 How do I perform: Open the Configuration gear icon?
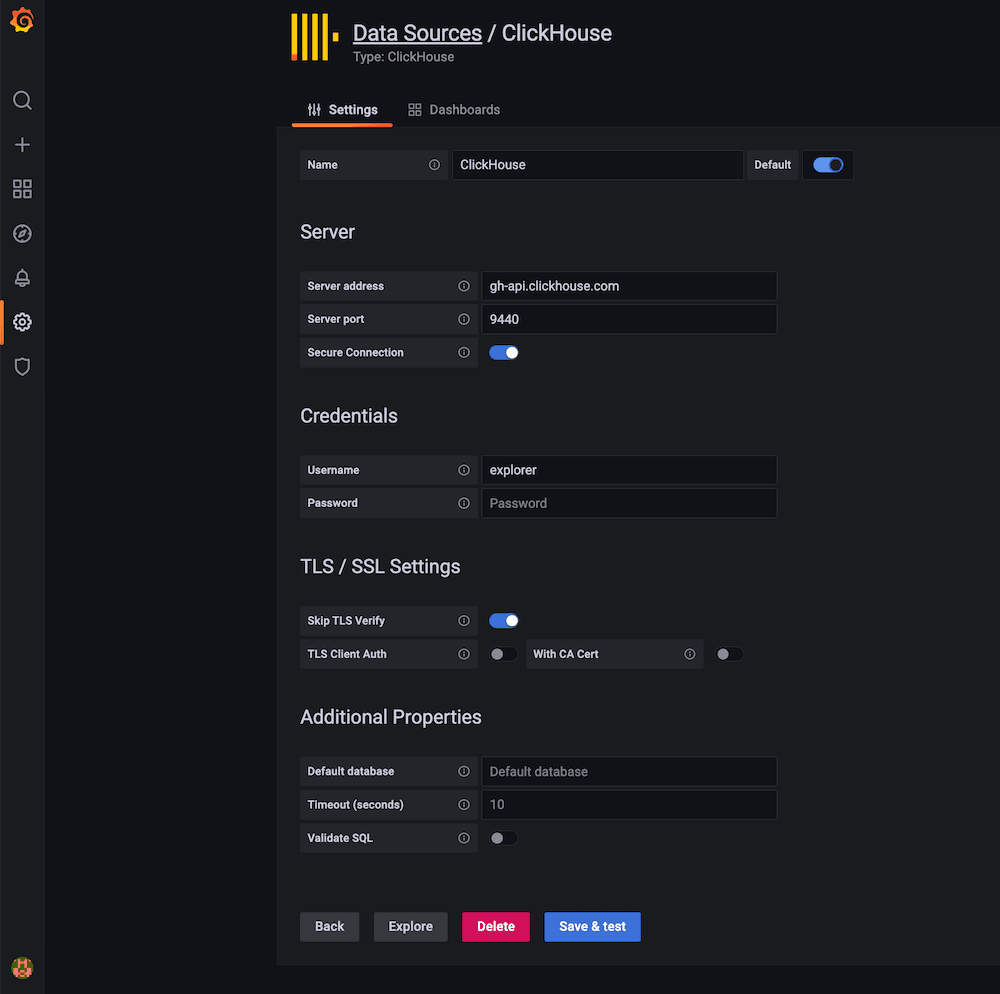[22, 322]
